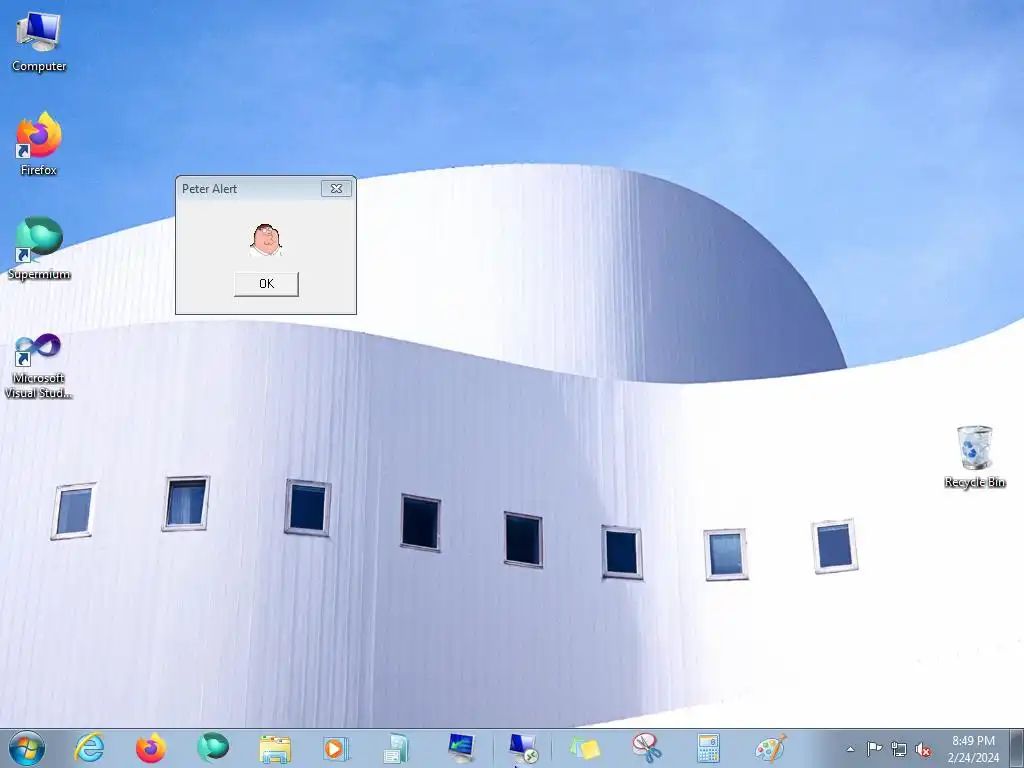Open the clock showing 8:49 PM
Viewport: 1024px width, 768px height.
pos(973,748)
